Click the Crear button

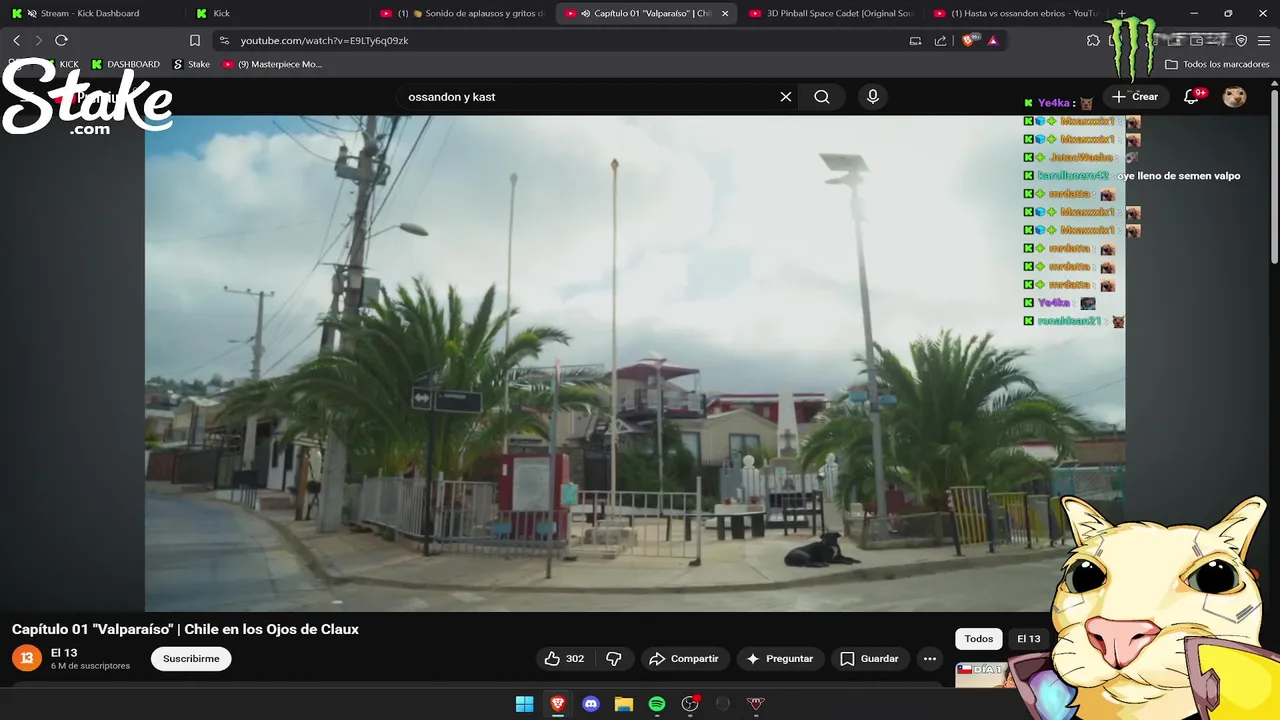(1135, 97)
